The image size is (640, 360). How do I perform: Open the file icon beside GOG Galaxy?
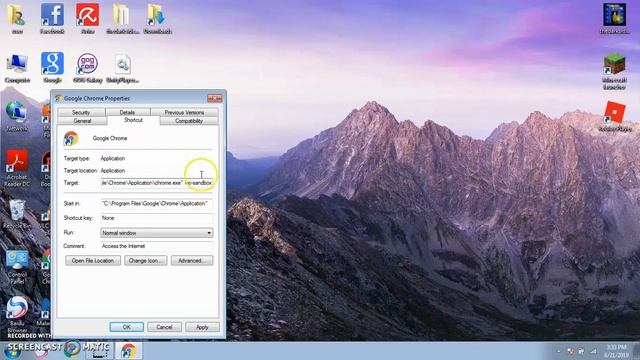(122, 67)
